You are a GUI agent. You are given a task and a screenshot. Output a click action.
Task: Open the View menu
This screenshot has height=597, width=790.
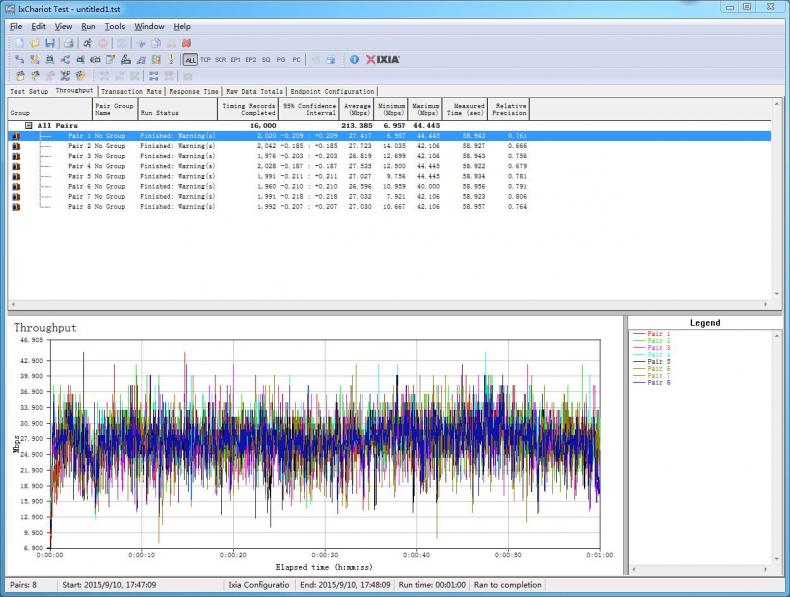63,27
